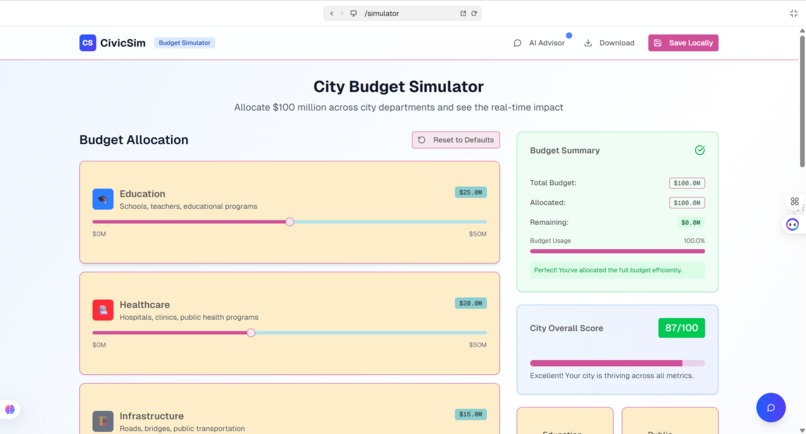
Task: Click the CivicSim brand name
Action: (x=123, y=43)
